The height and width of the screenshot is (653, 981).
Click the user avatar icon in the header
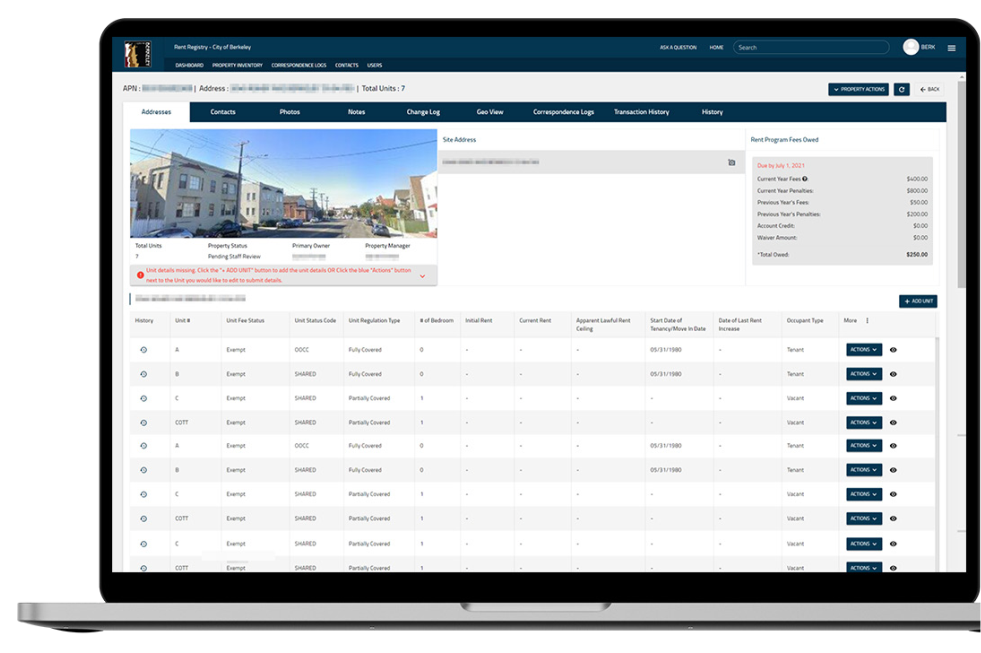click(911, 47)
